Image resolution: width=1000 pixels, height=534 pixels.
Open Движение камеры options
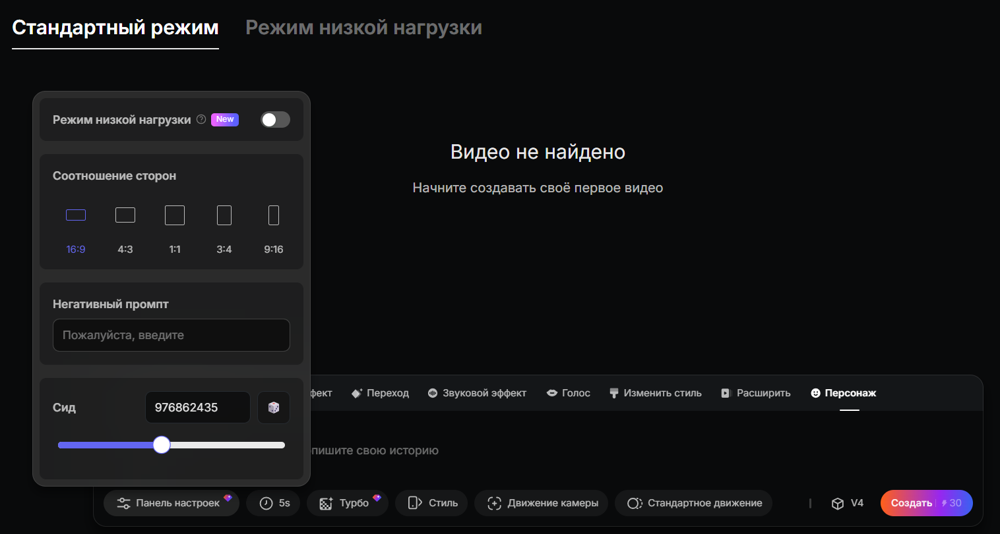[541, 503]
